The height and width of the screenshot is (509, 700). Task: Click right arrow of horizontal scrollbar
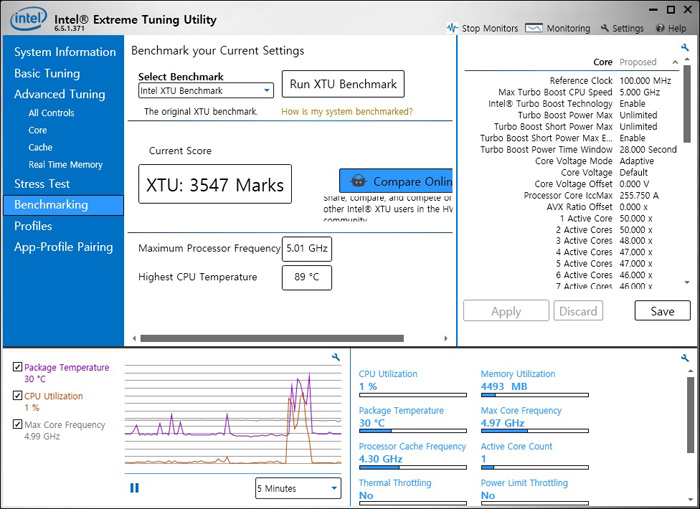(x=446, y=338)
